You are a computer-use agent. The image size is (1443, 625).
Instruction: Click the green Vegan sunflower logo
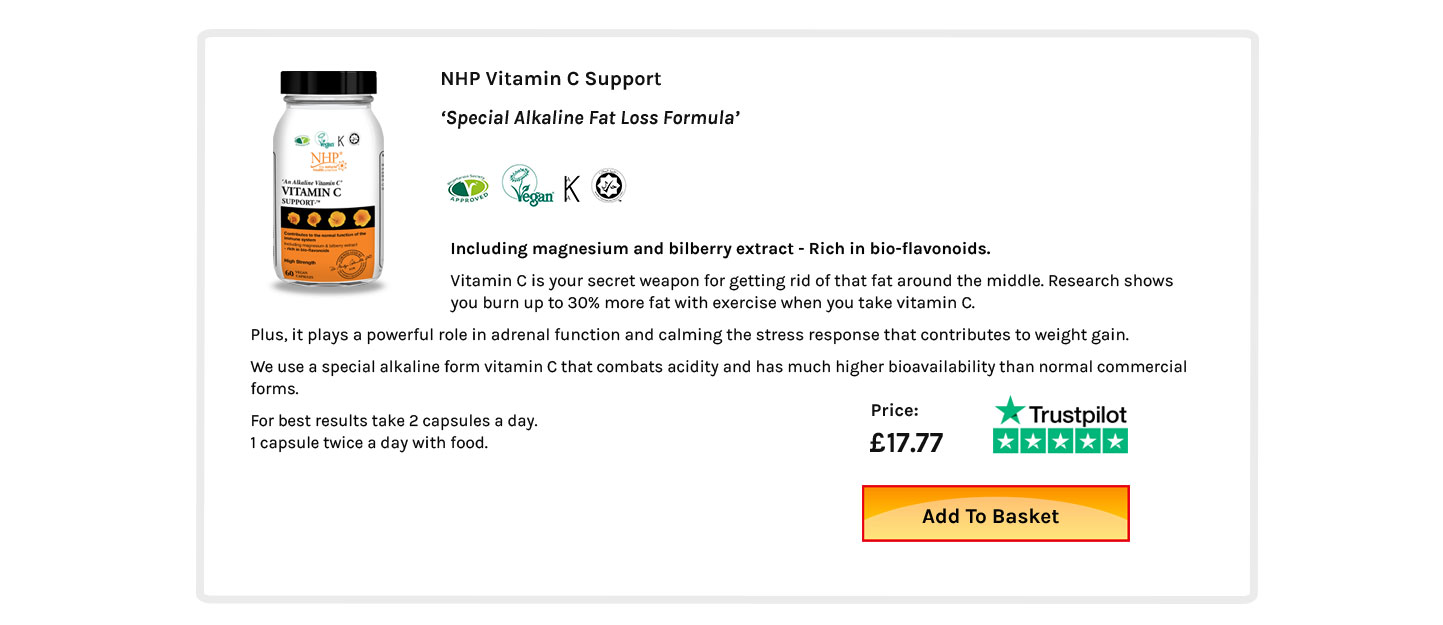(528, 186)
